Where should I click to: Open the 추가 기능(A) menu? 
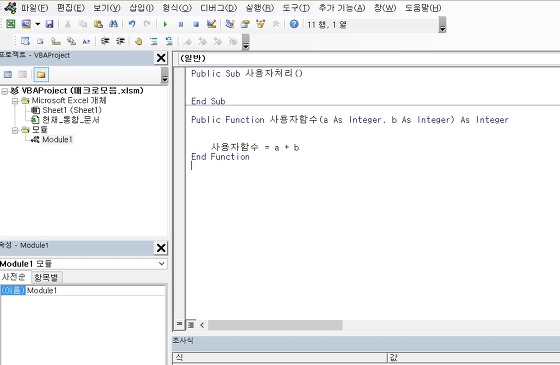point(342,8)
